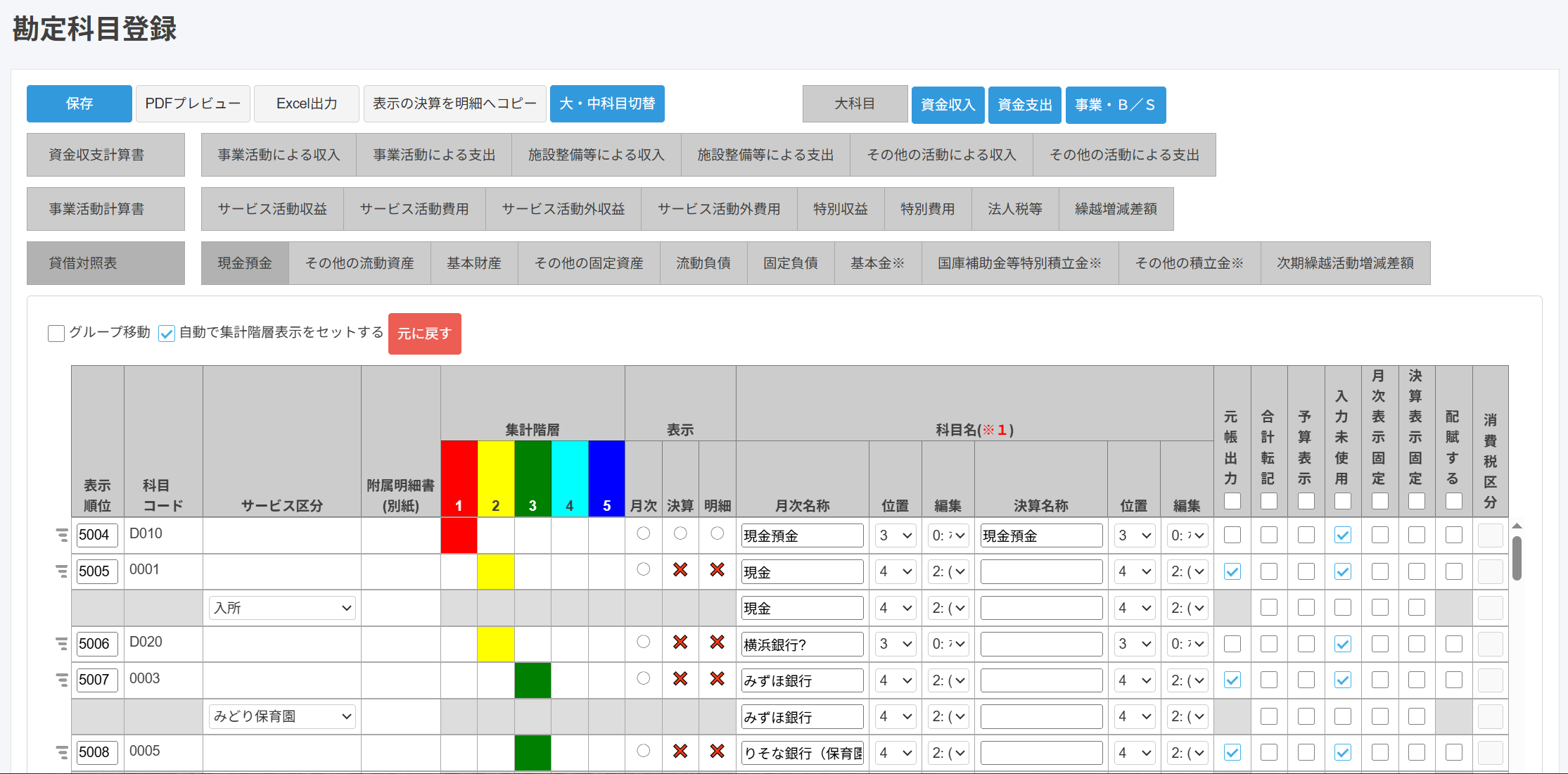The height and width of the screenshot is (774, 1568).
Task: Toggle 配賦する header checkbox
Action: (1454, 502)
